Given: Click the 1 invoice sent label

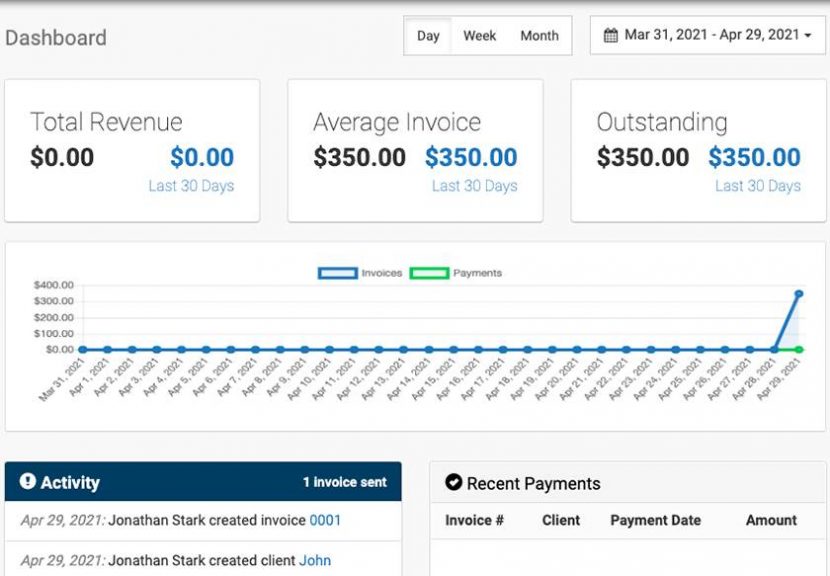Looking at the screenshot, I should click(346, 481).
